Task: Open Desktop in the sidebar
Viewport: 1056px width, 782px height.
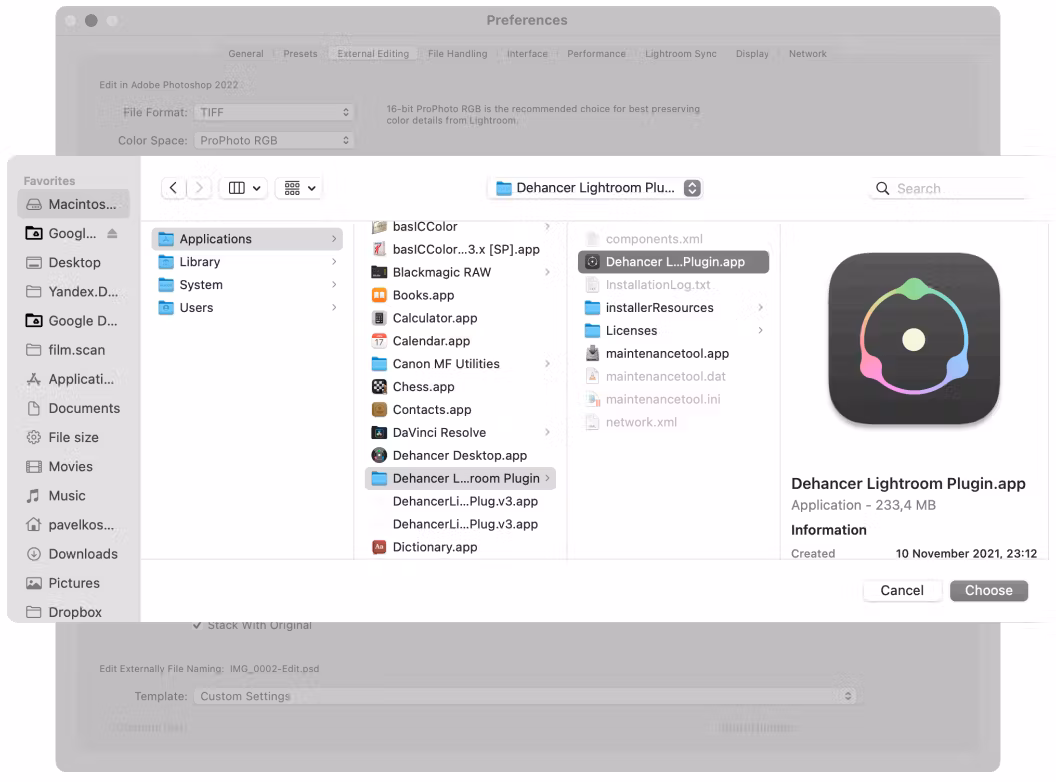Action: coord(73,263)
